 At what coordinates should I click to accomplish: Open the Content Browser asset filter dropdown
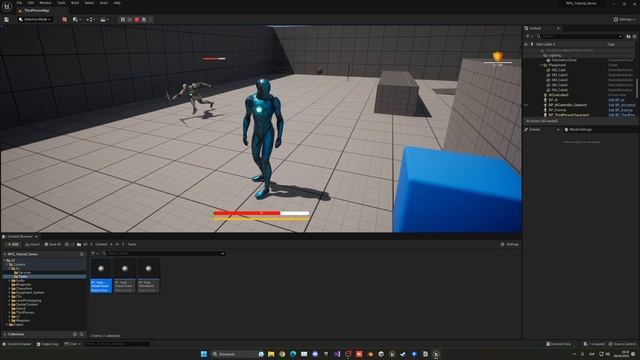click(95, 253)
